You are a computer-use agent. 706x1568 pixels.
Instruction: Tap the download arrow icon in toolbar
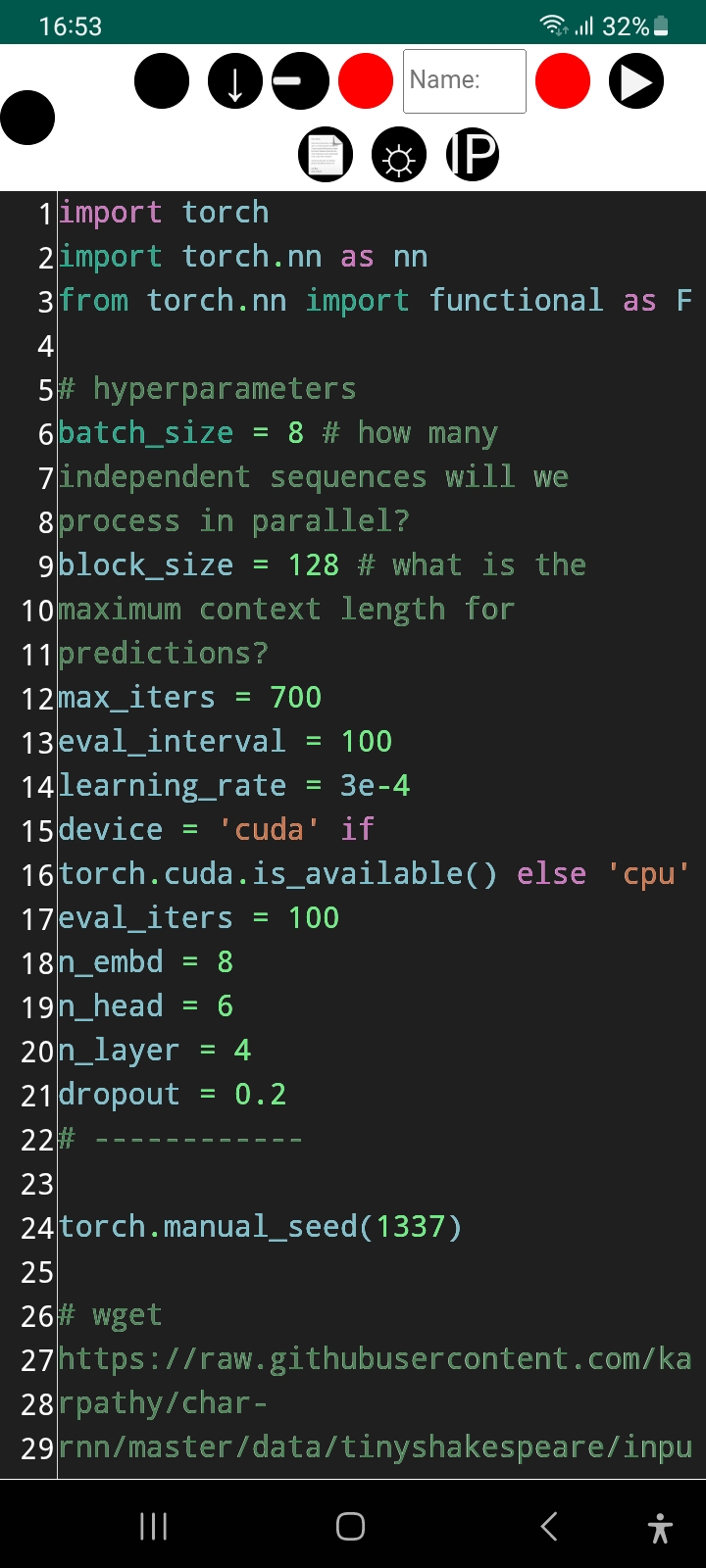tap(234, 80)
